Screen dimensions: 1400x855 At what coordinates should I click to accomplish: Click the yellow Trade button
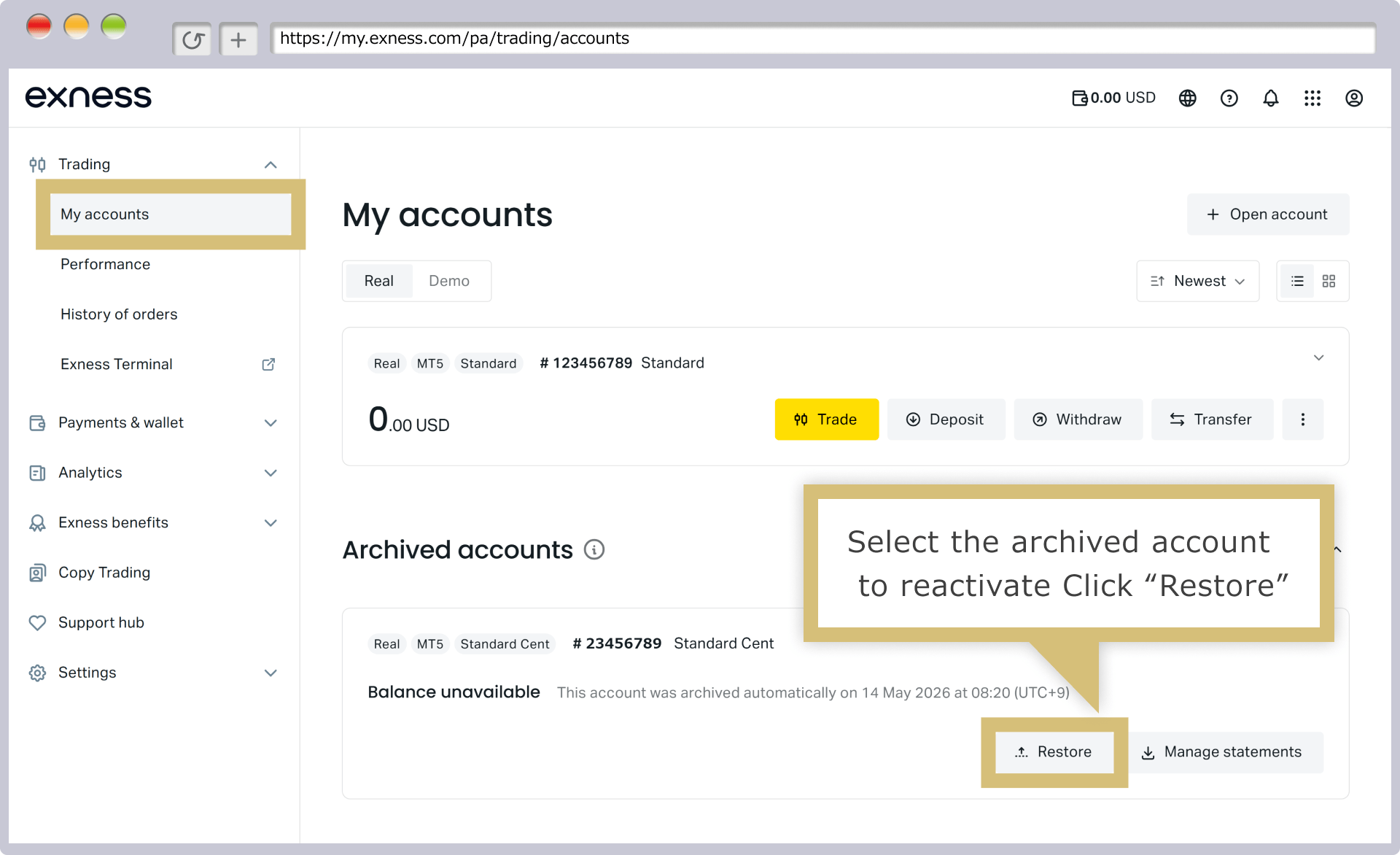(x=827, y=419)
